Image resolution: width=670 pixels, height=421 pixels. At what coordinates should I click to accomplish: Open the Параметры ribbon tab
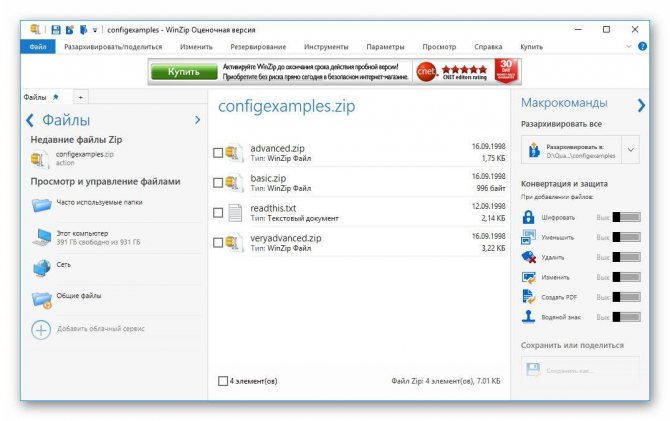point(385,47)
